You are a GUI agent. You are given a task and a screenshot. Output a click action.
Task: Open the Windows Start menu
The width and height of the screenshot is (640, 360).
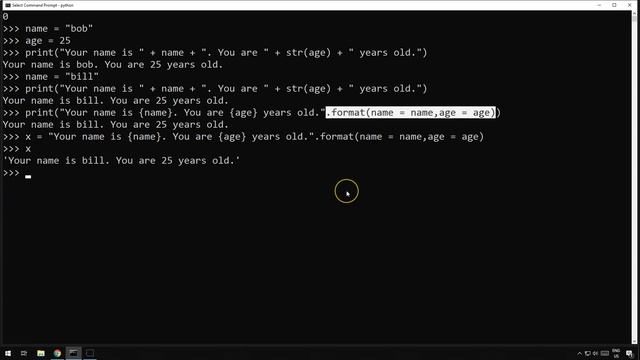(x=8, y=353)
